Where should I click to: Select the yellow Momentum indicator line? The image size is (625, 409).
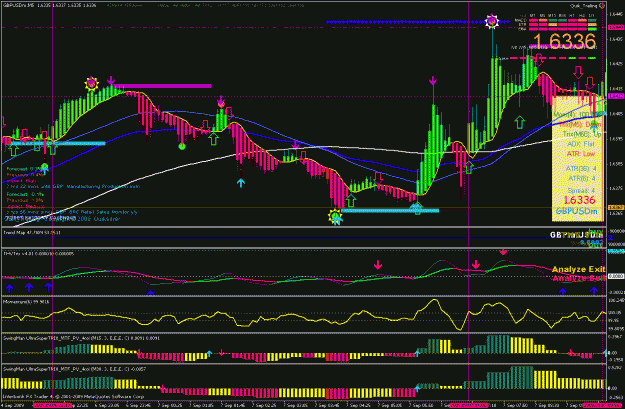[304, 315]
